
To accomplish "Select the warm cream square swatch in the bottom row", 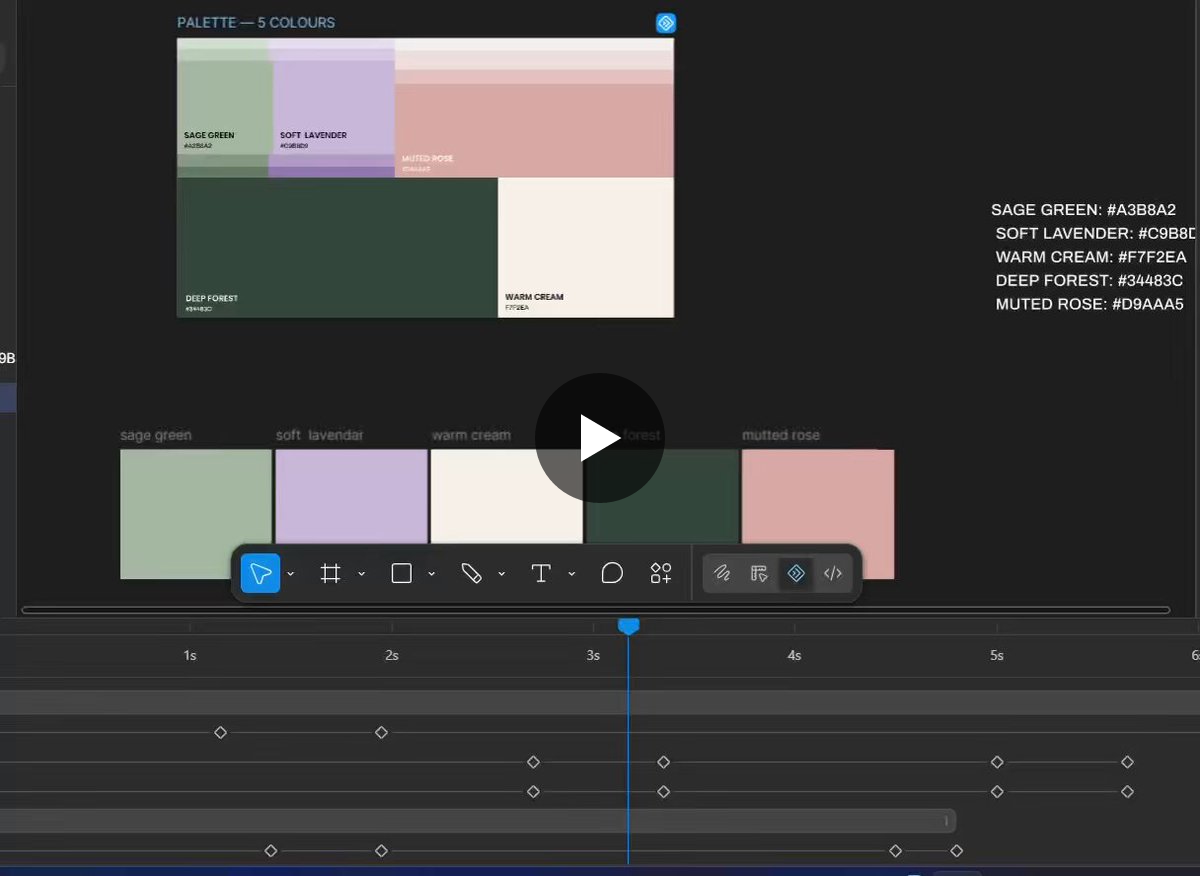I will pos(506,496).
